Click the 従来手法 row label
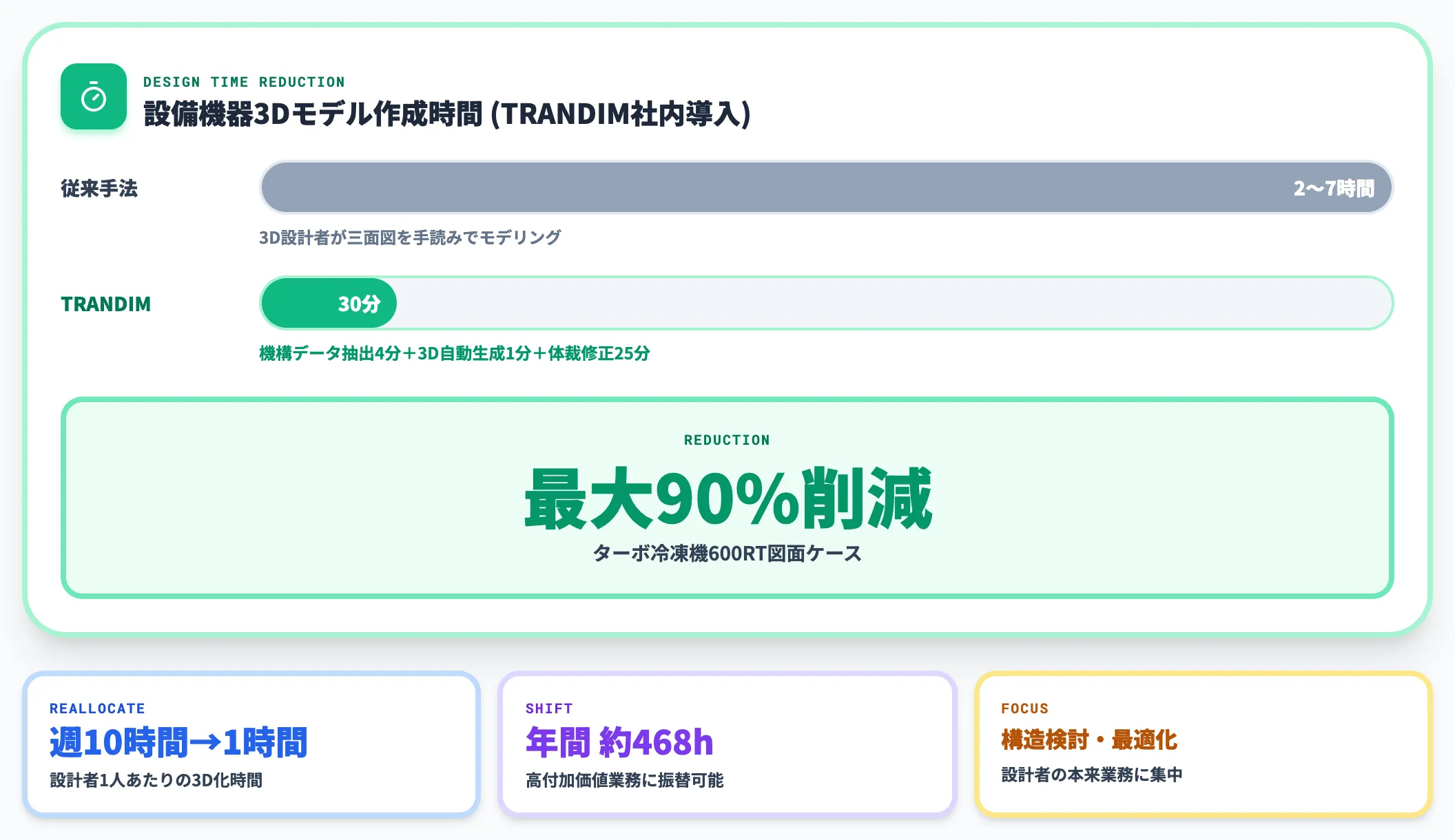The height and width of the screenshot is (840, 1455). pos(99,188)
